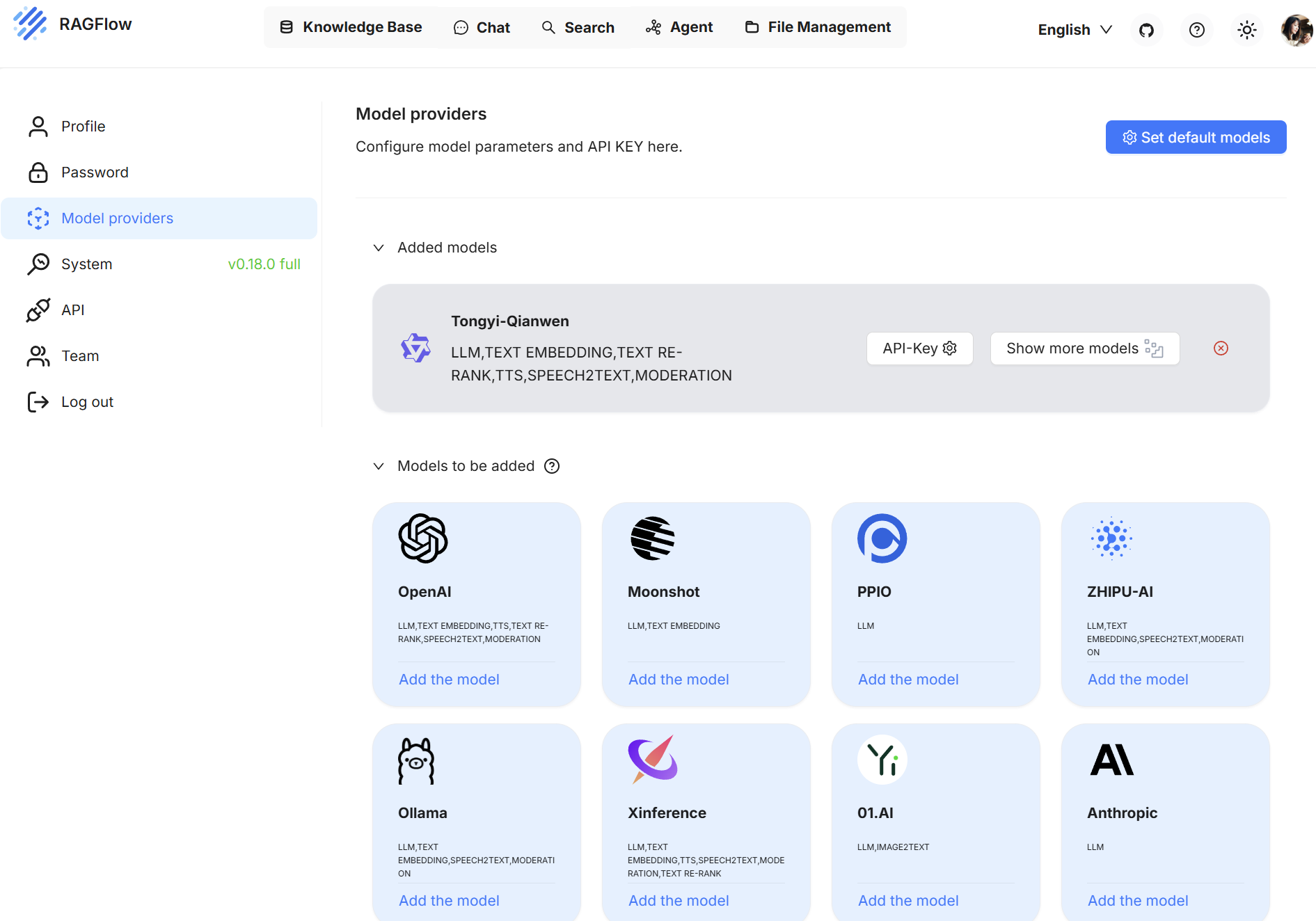Click the Tongyi-Qianwen provider name
The height and width of the screenshot is (921, 1316).
point(510,321)
